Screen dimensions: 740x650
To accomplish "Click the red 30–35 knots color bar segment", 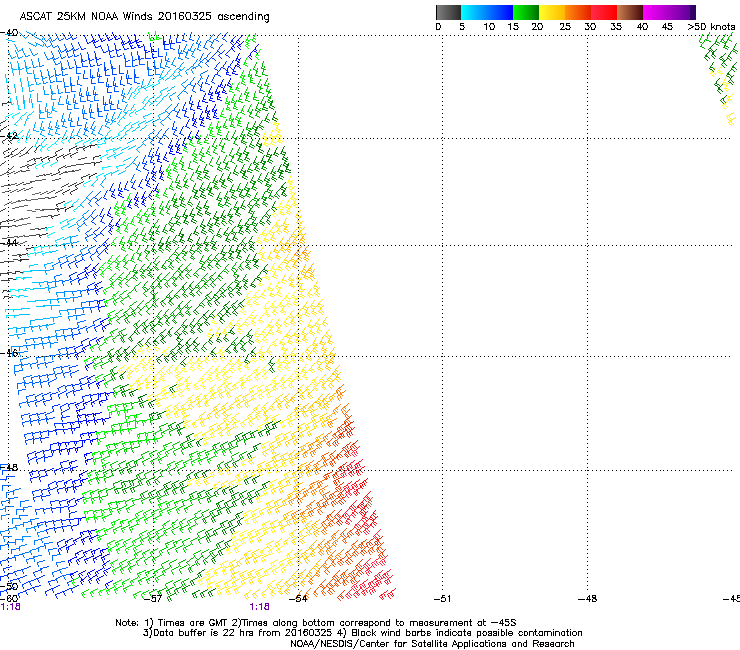I will click(604, 12).
